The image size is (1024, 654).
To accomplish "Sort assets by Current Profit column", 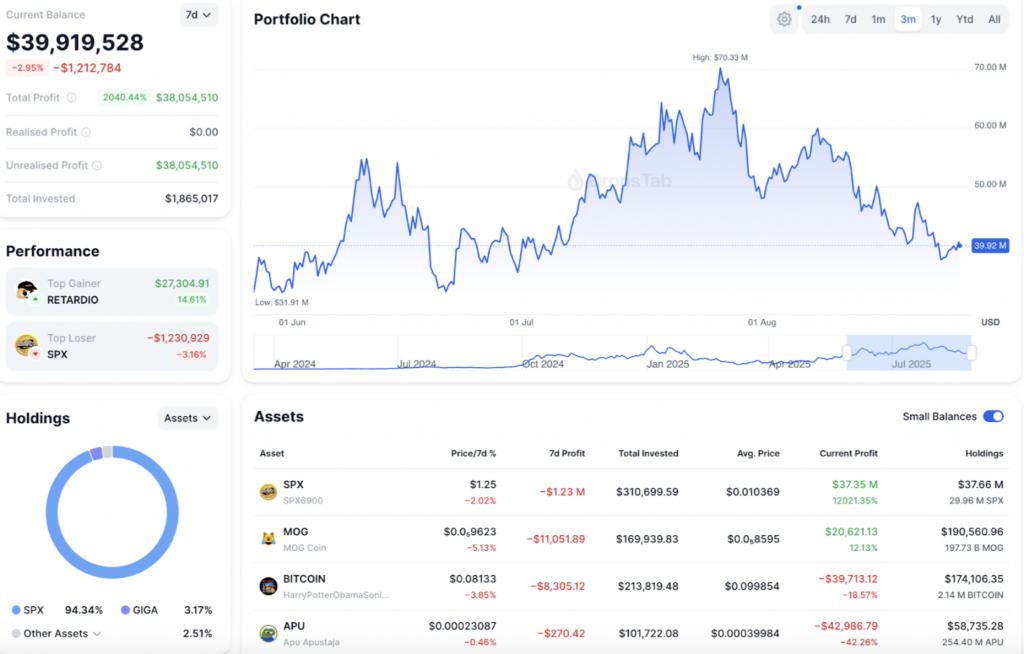I will coord(848,453).
